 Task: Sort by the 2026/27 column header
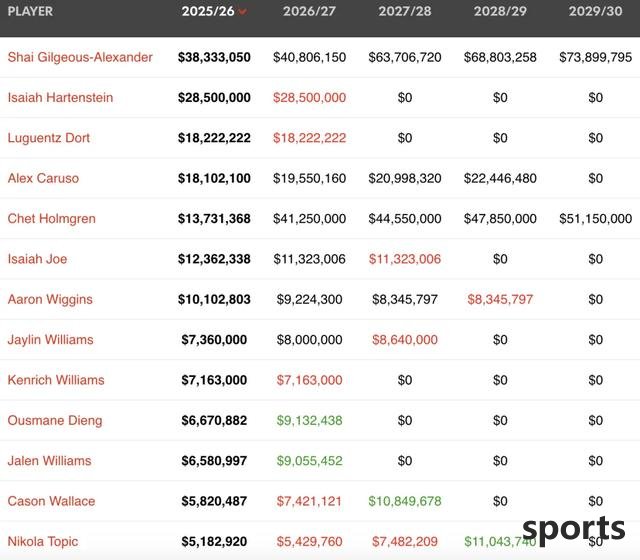click(x=309, y=11)
